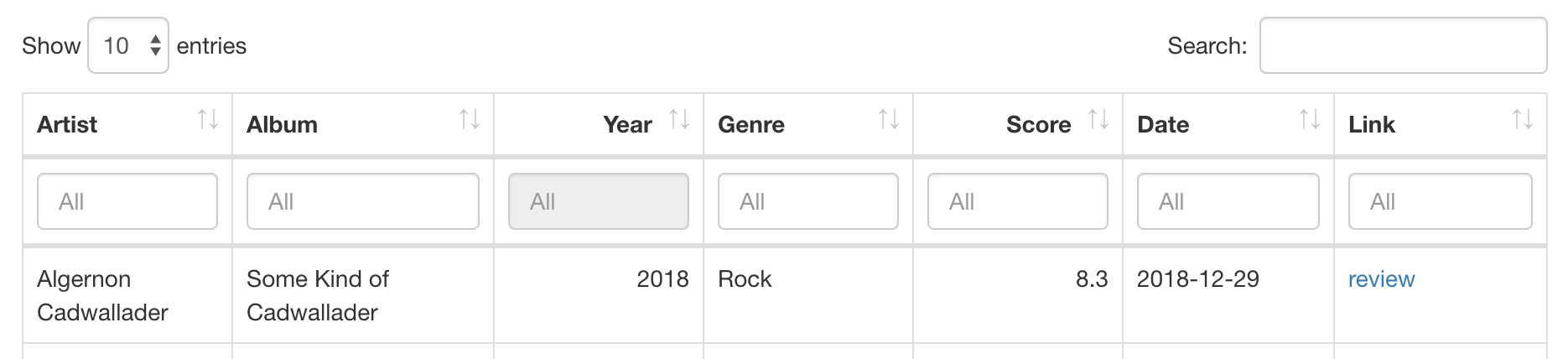This screenshot has width=1568, height=359.
Task: Focus the table Search box
Action: 1403,45
